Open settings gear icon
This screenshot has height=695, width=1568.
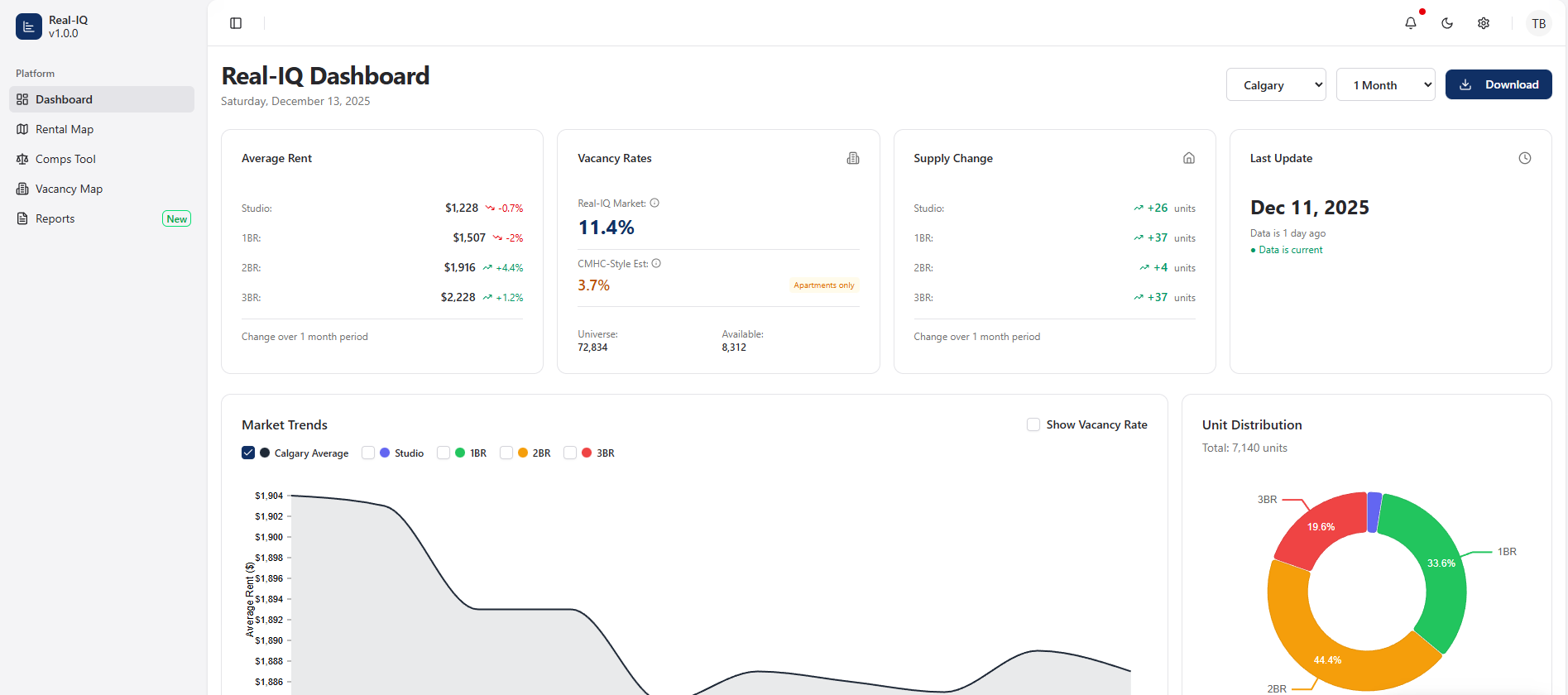[1484, 23]
